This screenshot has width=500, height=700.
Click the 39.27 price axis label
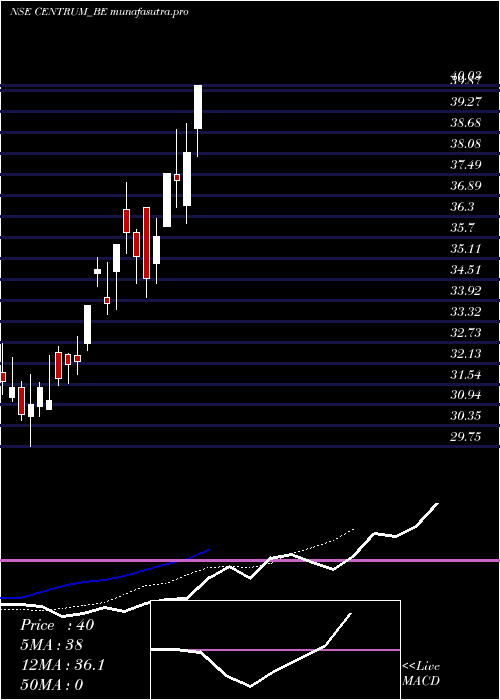click(466, 102)
